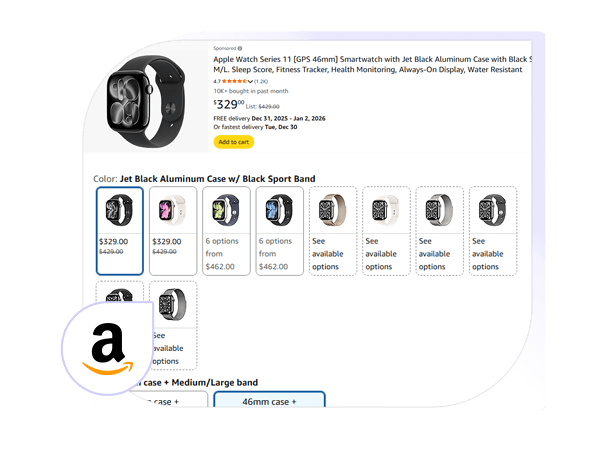Select Jet Black case with Black Sport Band swatch

coord(120,231)
